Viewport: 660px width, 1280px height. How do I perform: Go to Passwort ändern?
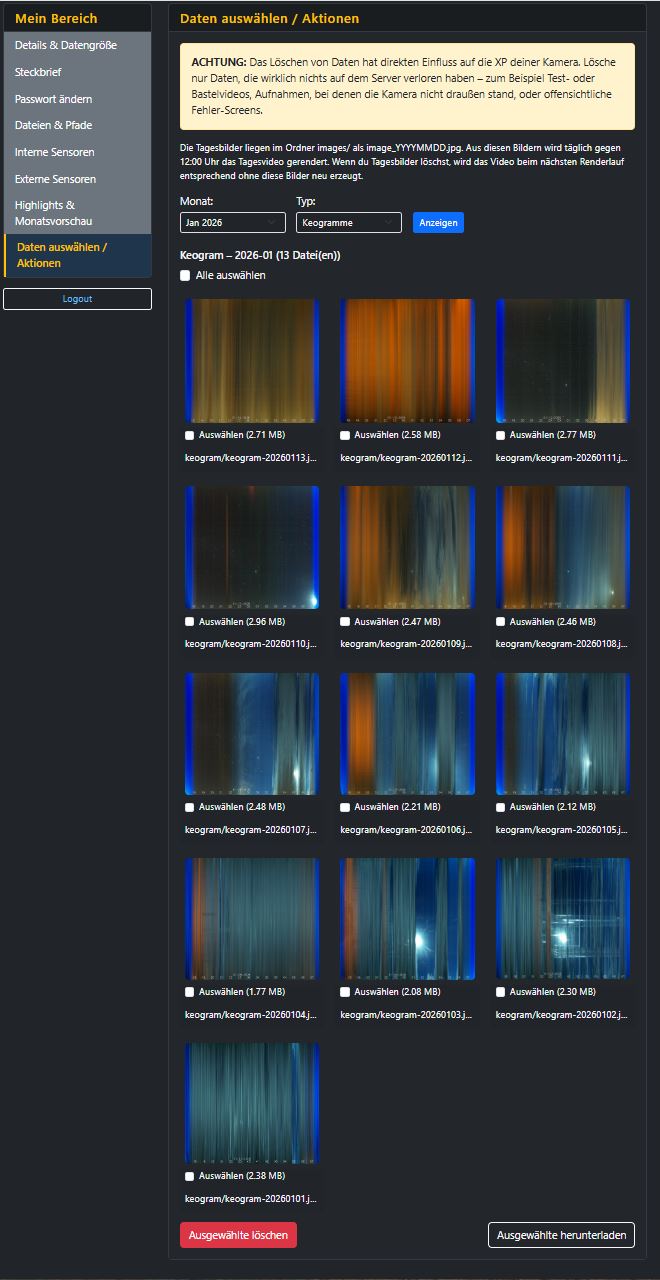coord(77,99)
